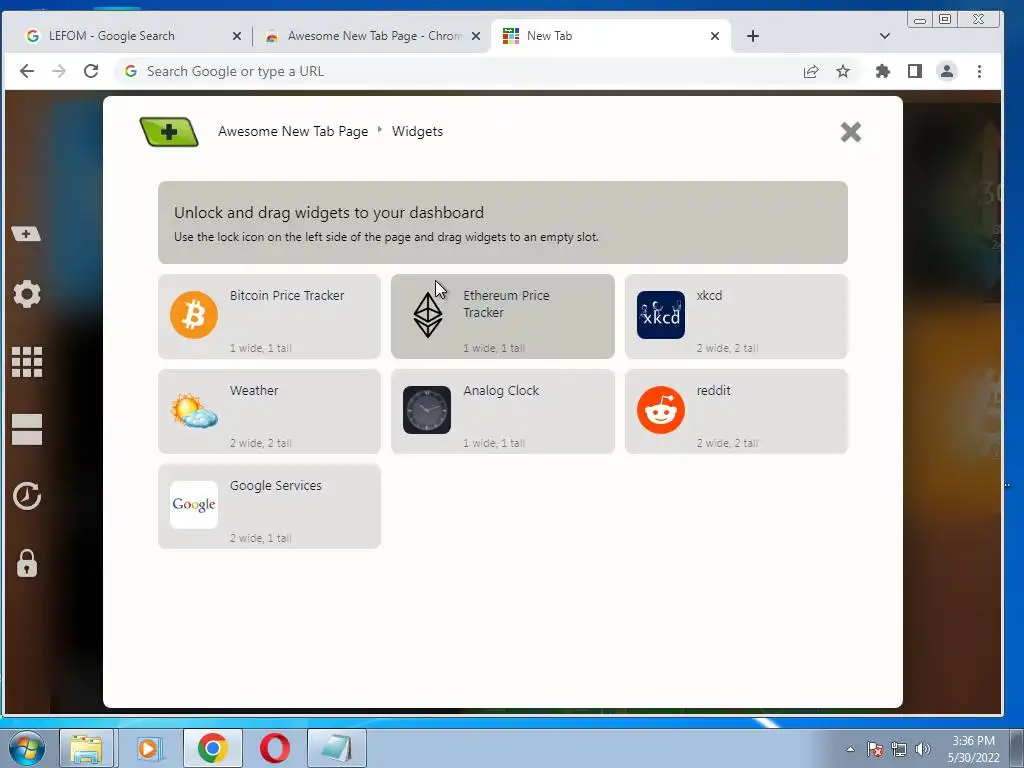Click the green plus logo in dialog header
1024x768 pixels.
pos(169,132)
